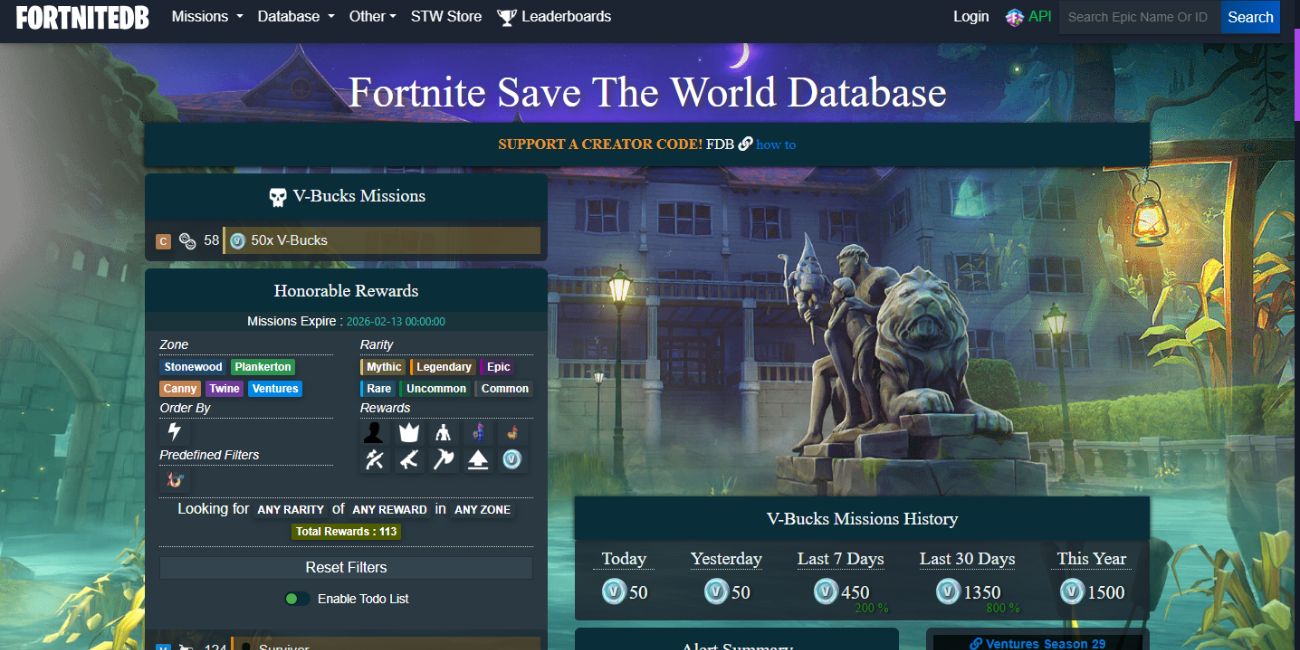Select the crown reward filter icon
This screenshot has width=1300, height=650.
point(408,431)
